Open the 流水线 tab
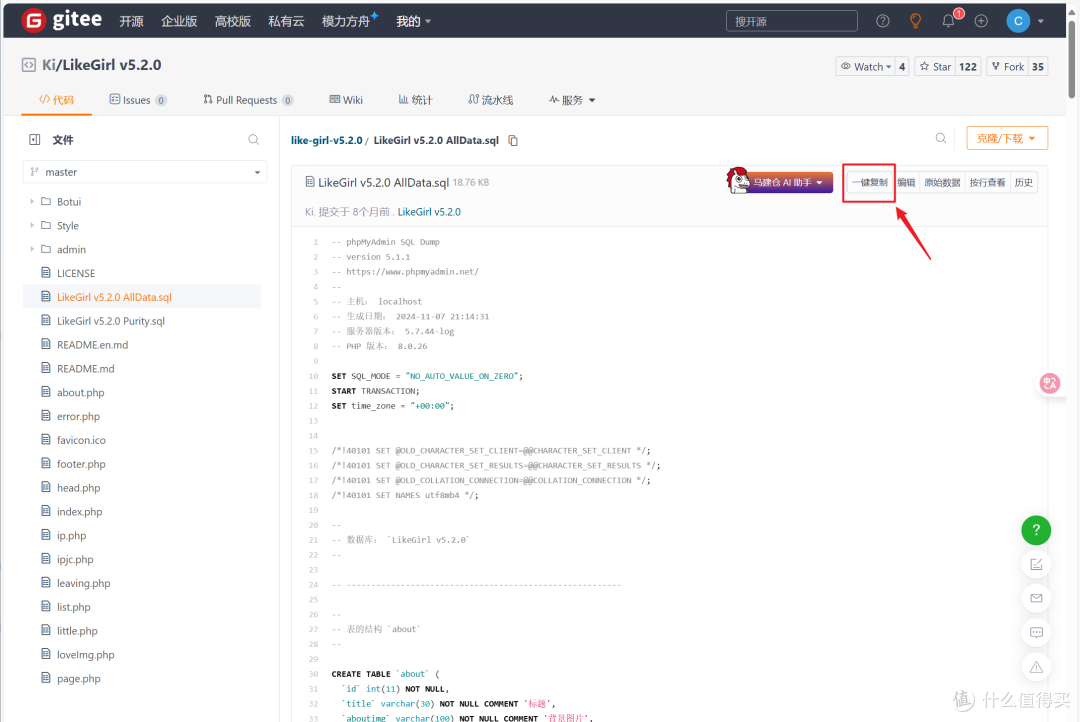The image size is (1080, 722). (x=490, y=101)
